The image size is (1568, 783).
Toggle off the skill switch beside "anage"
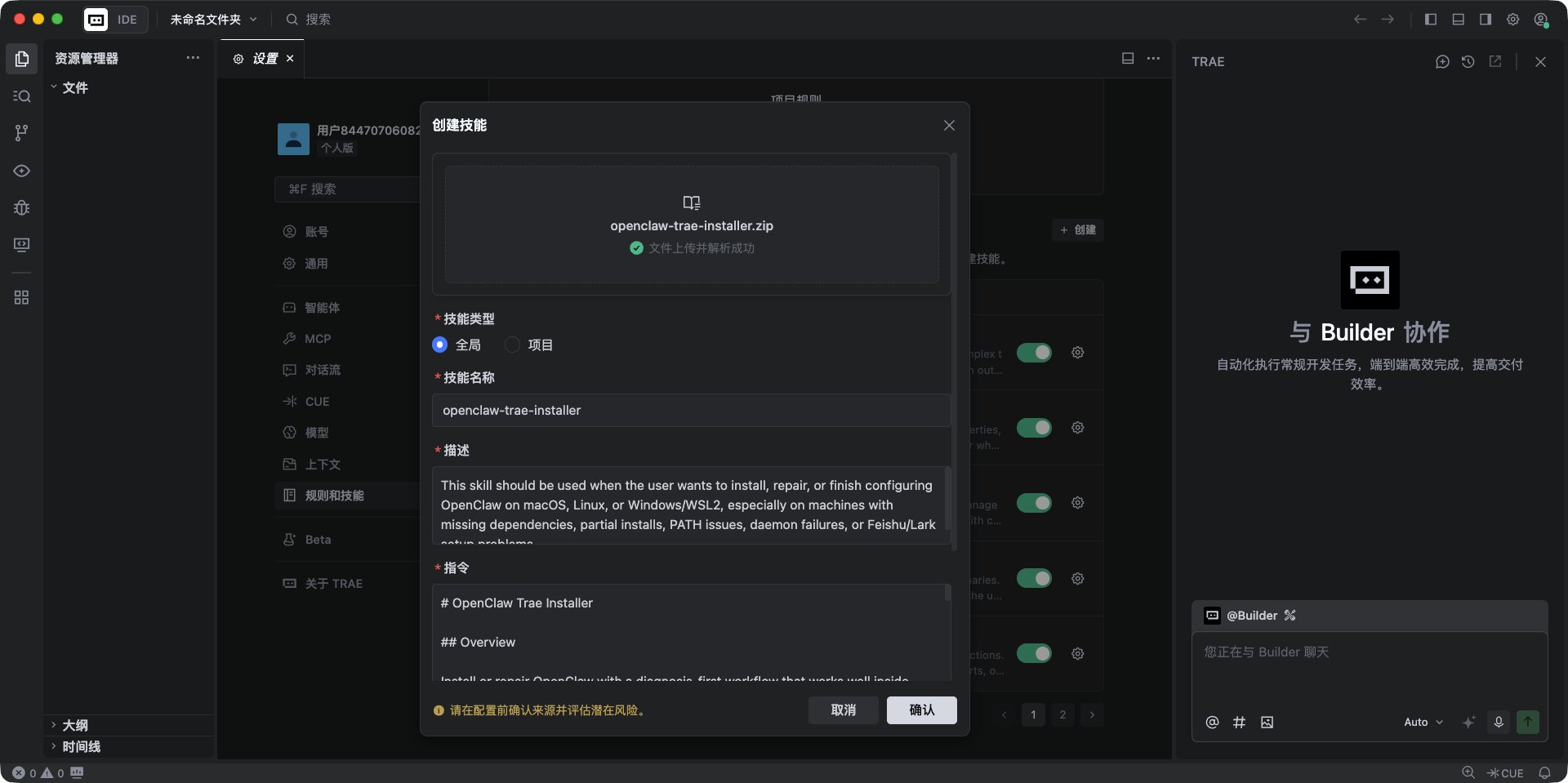1035,503
